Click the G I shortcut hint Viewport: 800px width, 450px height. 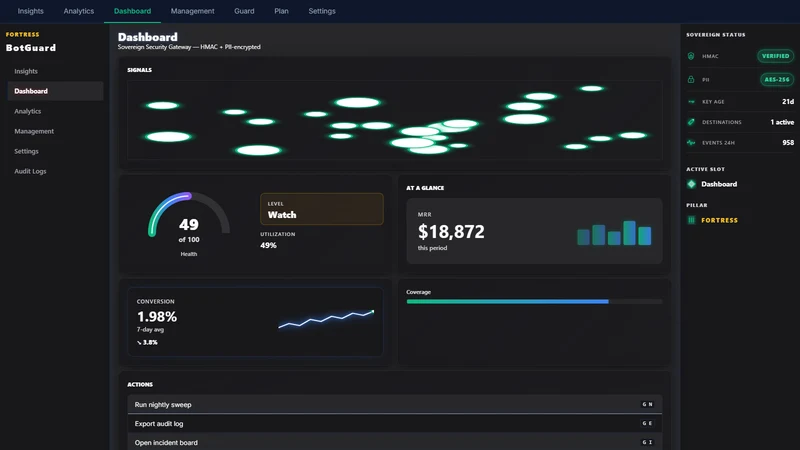point(647,442)
